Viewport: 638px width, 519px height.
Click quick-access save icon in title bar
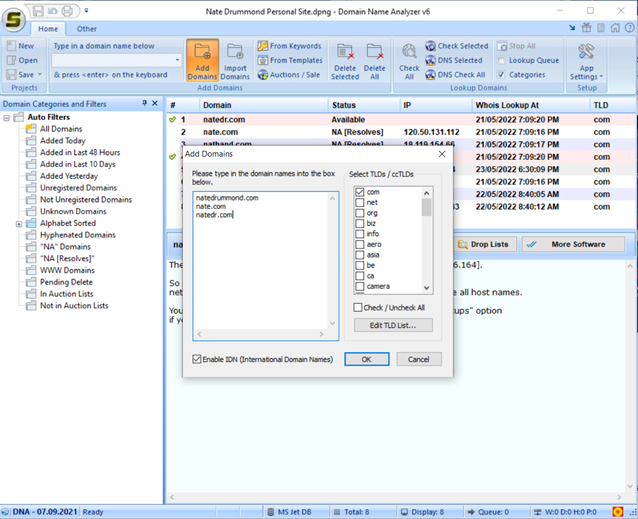[38, 11]
